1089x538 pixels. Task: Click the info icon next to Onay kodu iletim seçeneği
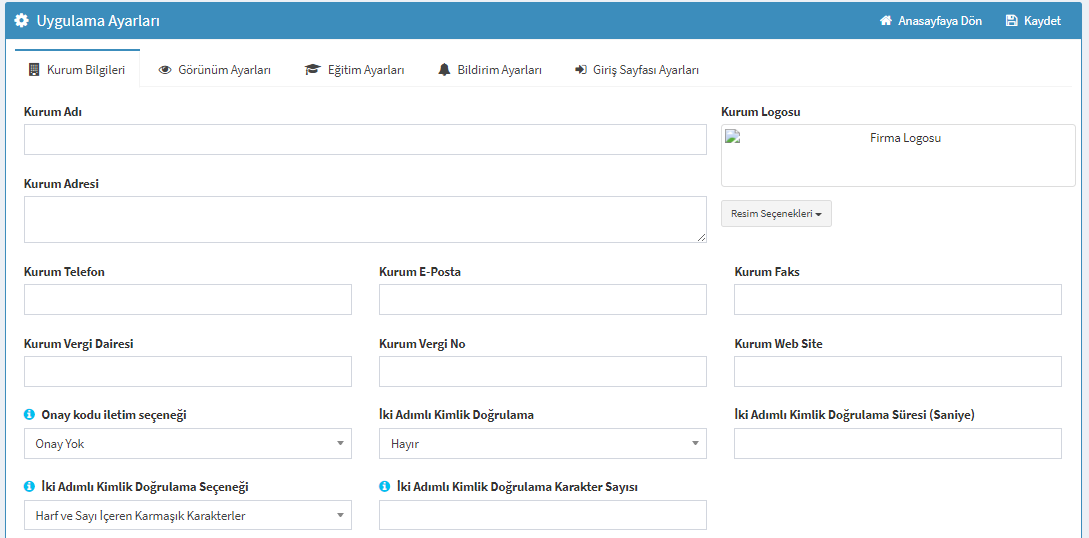29,414
